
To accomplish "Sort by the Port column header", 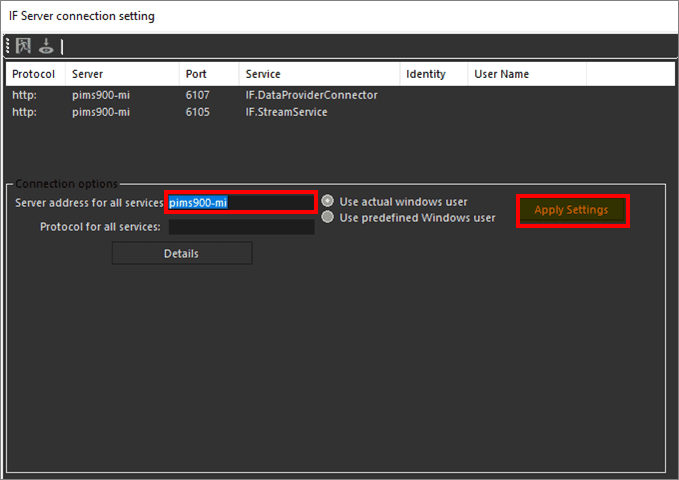I will tap(209, 74).
